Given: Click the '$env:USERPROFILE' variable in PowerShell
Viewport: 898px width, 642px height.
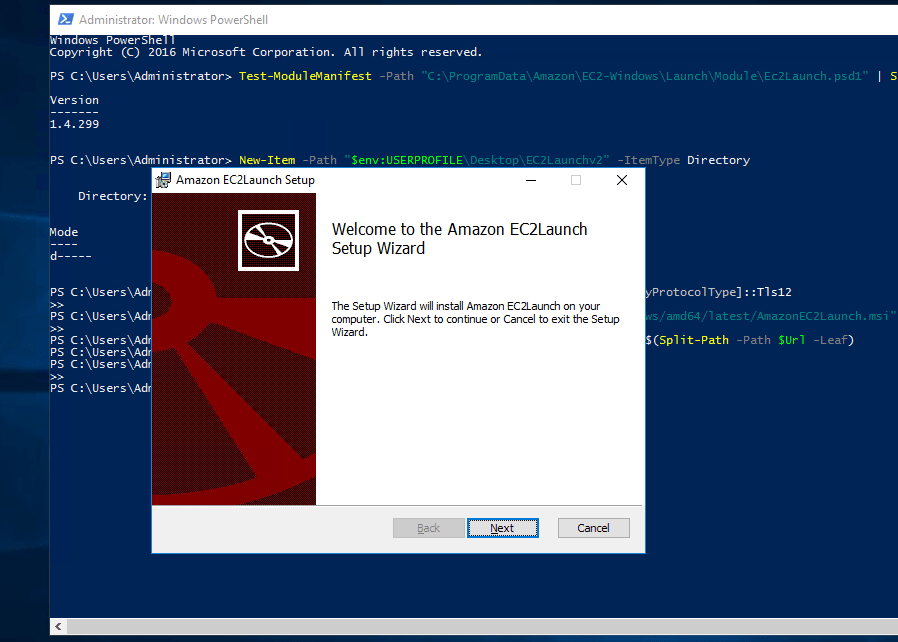Looking at the screenshot, I should [x=407, y=160].
